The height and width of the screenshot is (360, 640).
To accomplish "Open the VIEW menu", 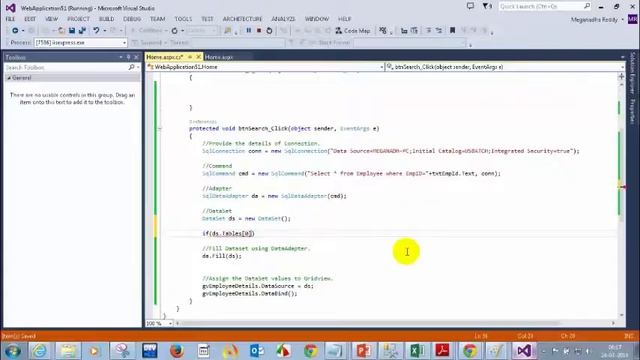I will point(51,19).
